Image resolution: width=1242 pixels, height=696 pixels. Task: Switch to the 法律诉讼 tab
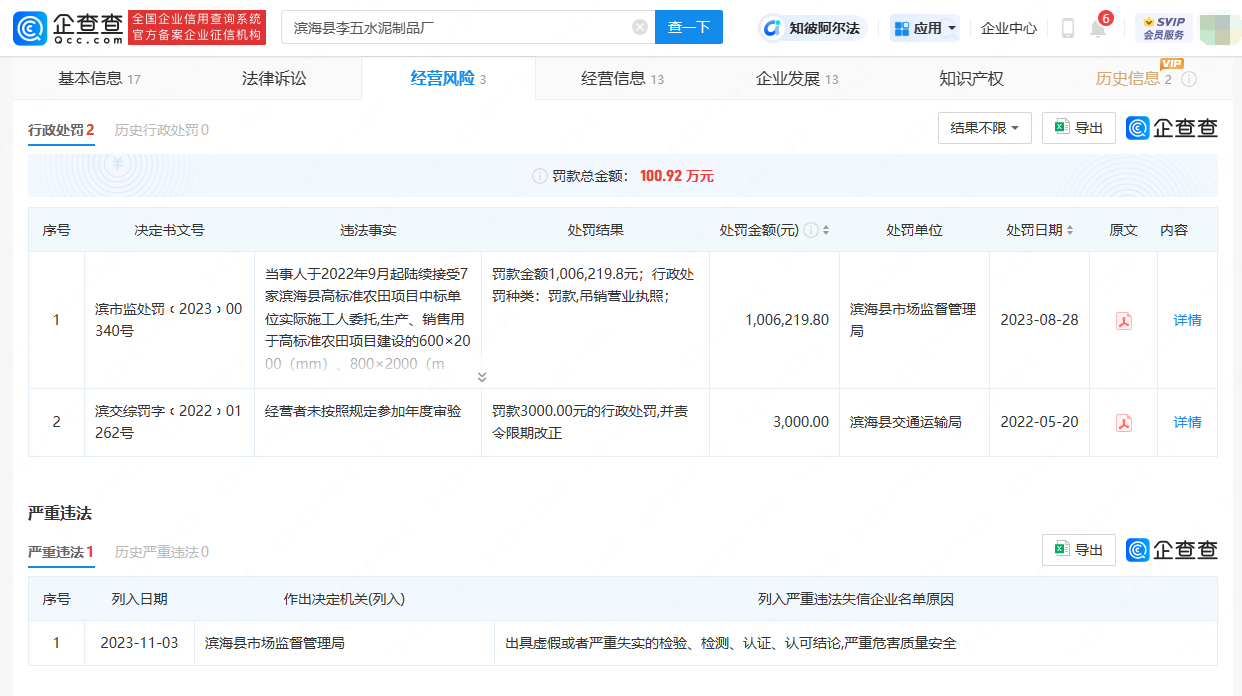point(274,79)
